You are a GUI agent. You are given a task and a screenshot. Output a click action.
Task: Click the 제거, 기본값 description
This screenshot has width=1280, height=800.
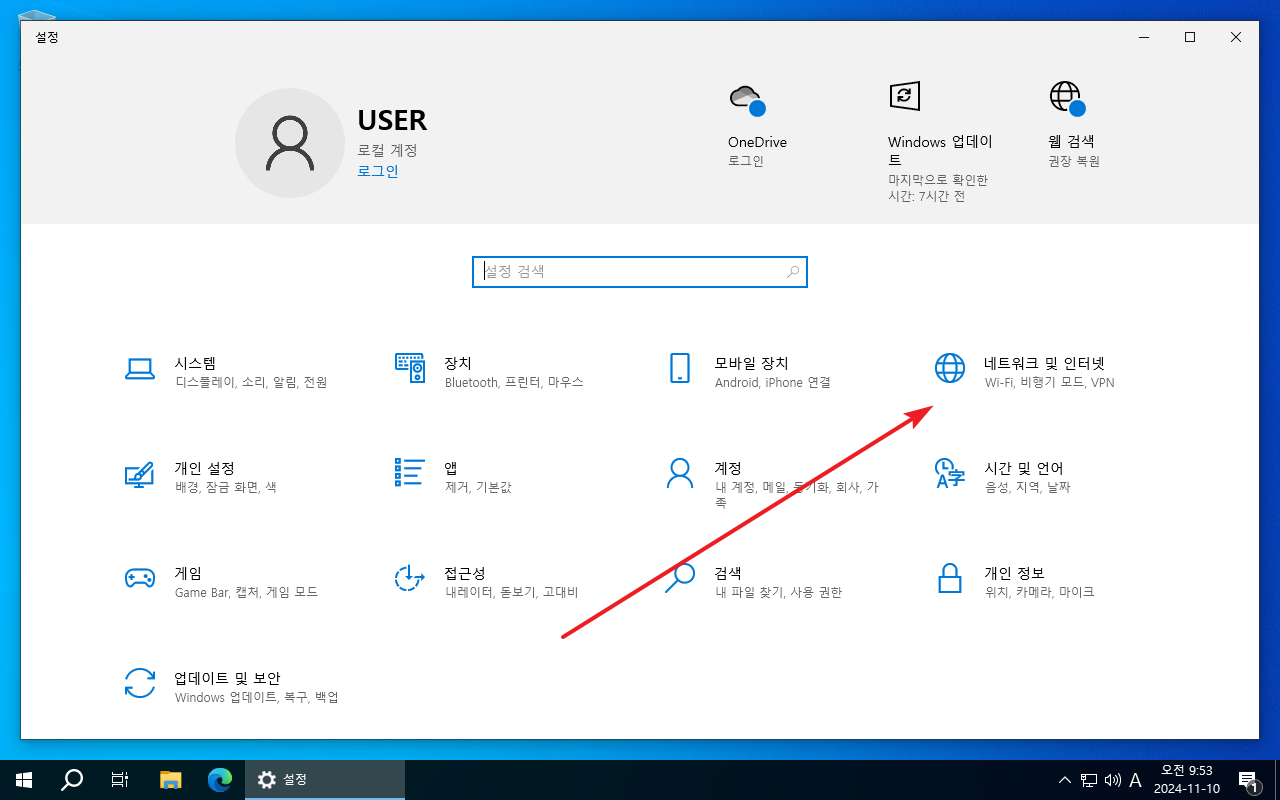[478, 487]
